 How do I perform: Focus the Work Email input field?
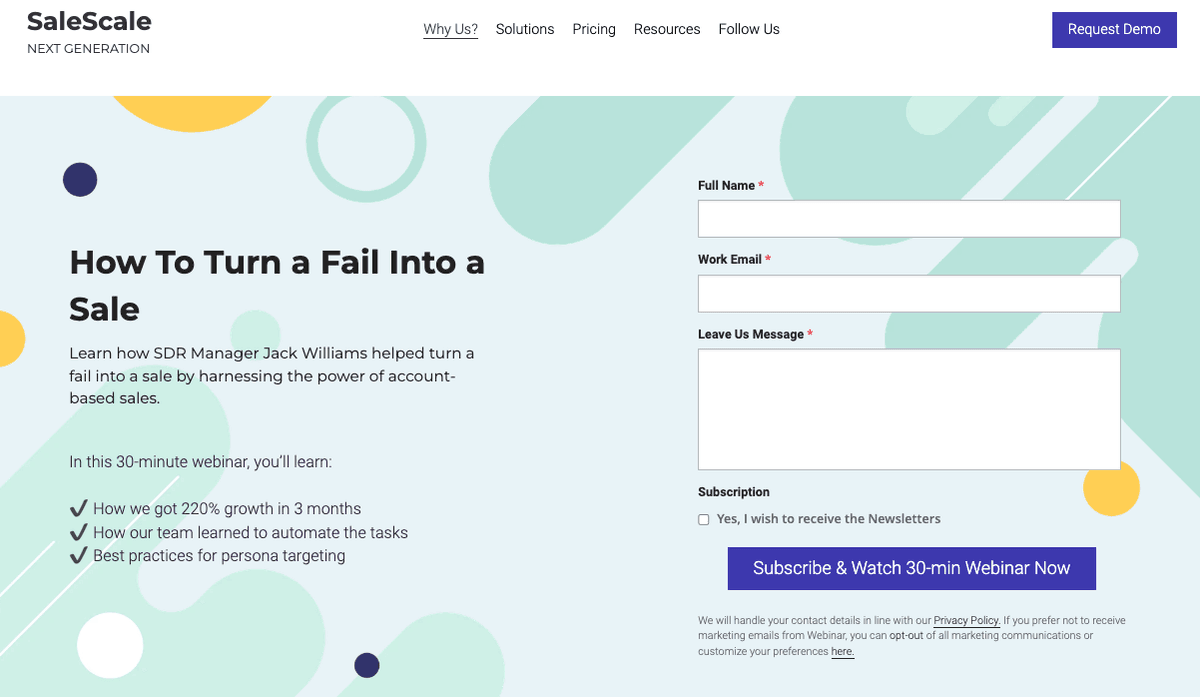click(909, 293)
